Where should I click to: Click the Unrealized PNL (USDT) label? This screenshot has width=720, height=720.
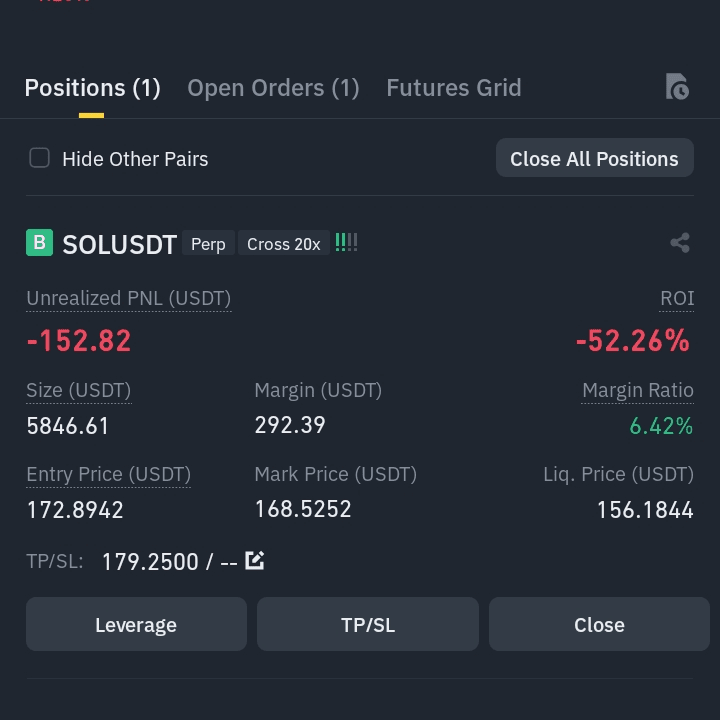pyautogui.click(x=129, y=298)
